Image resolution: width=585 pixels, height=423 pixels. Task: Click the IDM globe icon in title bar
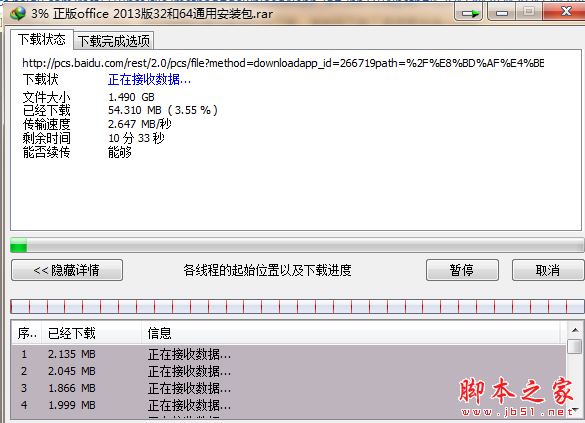click(18, 13)
